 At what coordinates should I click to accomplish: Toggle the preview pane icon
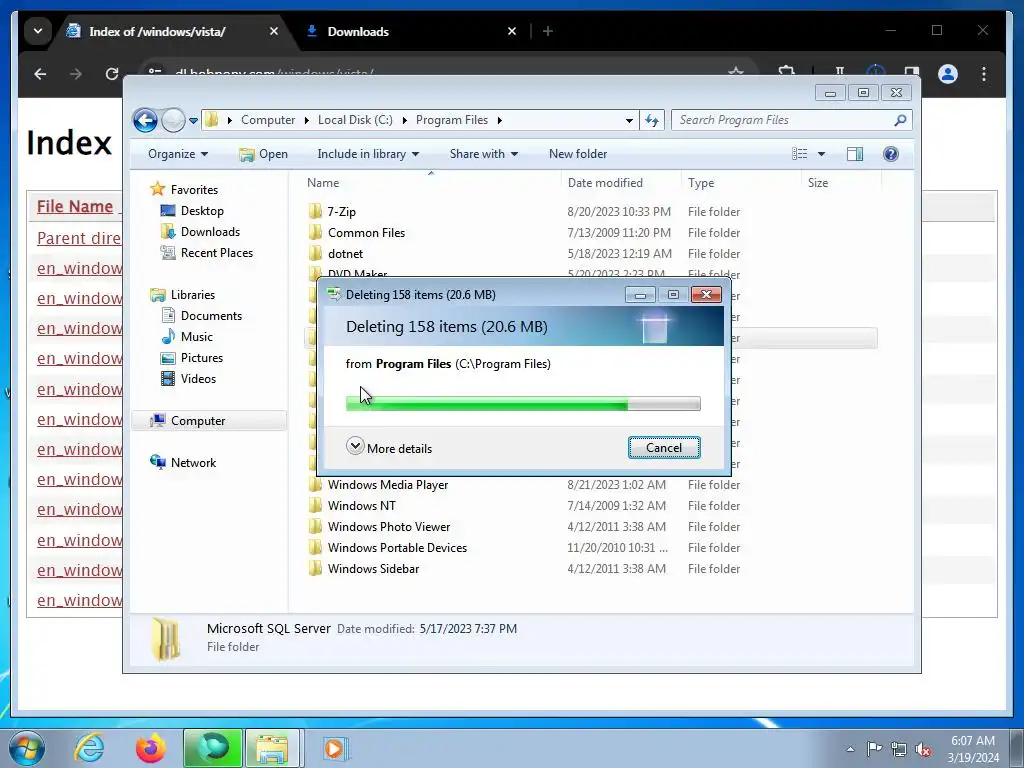tap(855, 154)
